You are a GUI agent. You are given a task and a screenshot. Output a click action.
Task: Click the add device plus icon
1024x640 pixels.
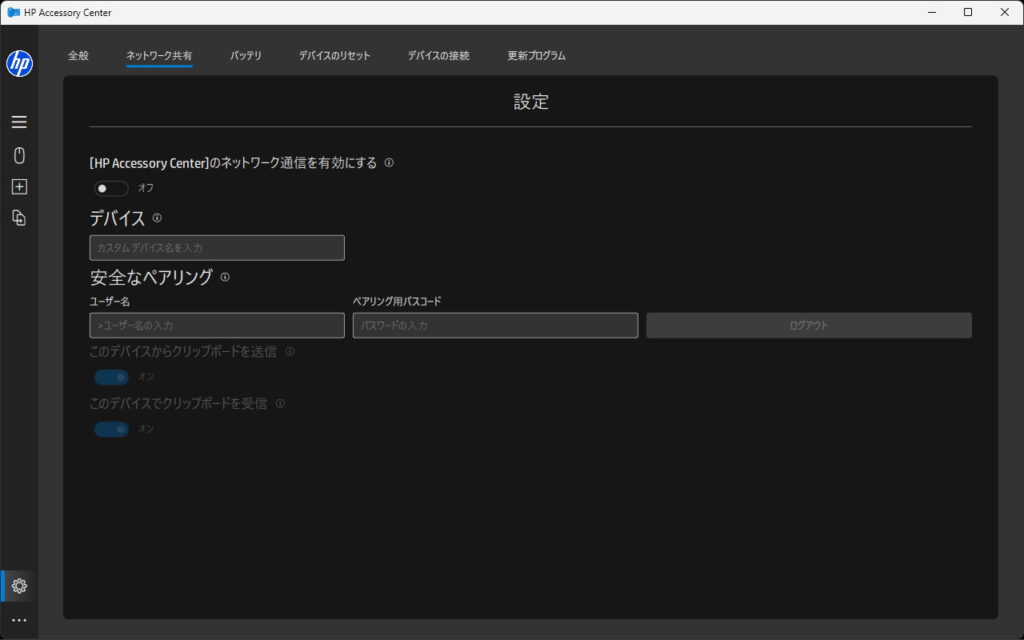coord(19,187)
